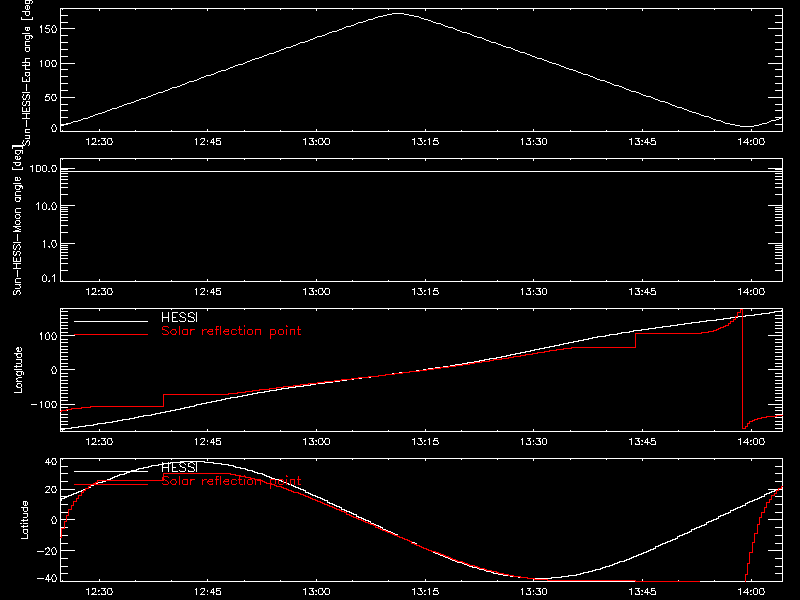Click the Sun-HESSI-Earth angle y-axis label
800x600 pixels.
[x=27, y=72]
